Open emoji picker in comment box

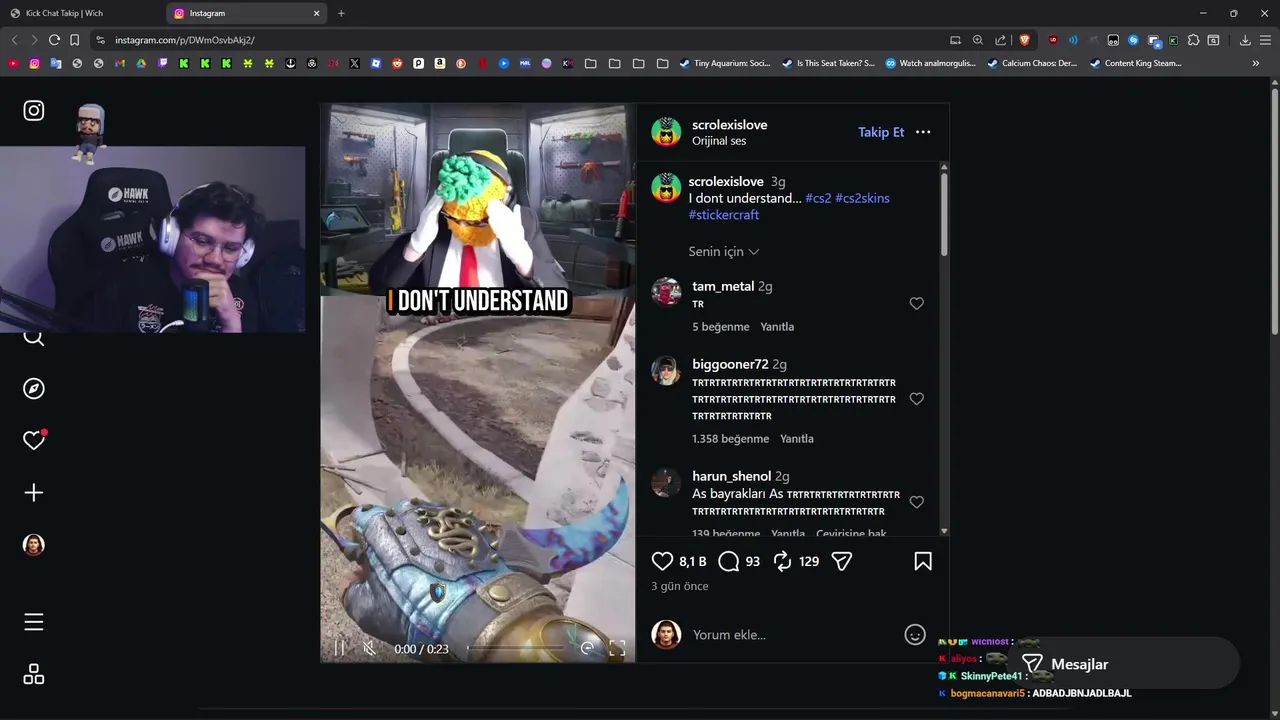(915, 635)
